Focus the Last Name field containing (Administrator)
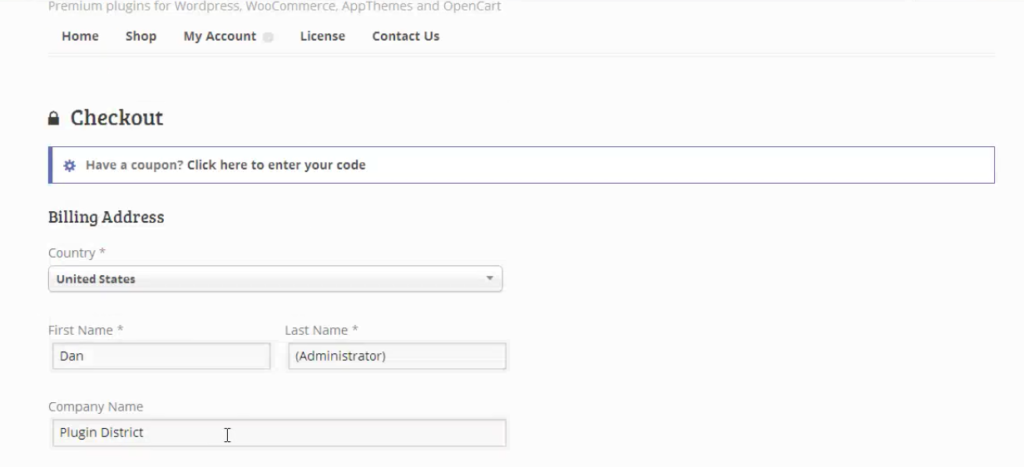 (397, 356)
